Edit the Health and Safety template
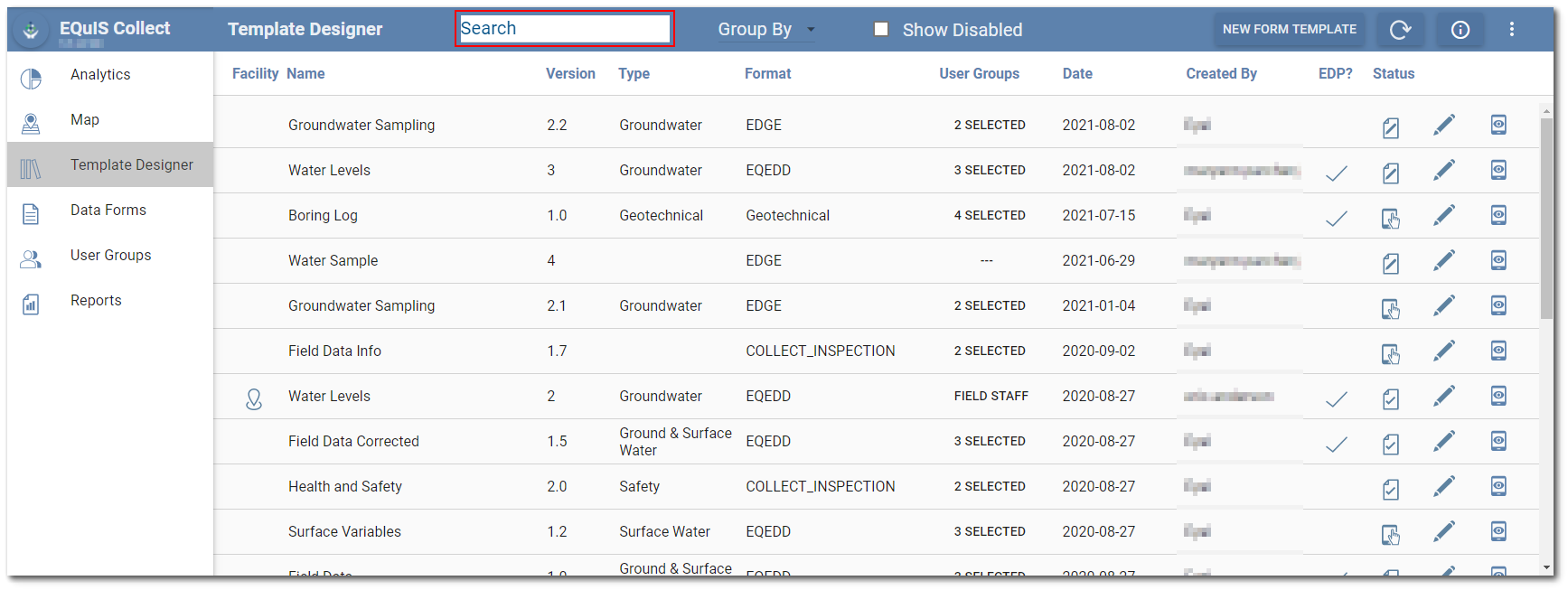Image resolution: width=1568 pixels, height=590 pixels. pos(1443,486)
